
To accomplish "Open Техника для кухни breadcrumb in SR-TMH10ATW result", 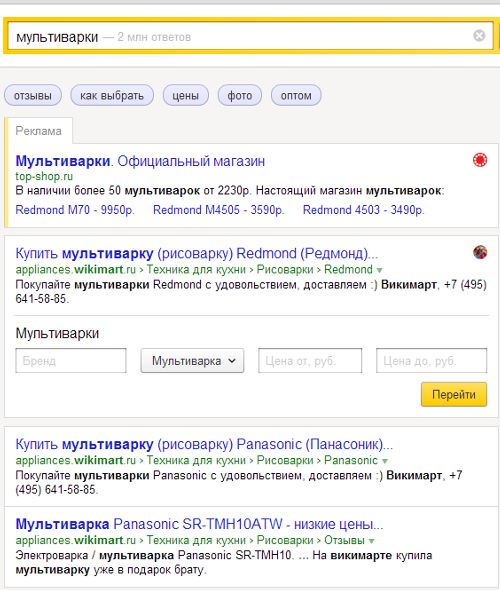I will (196, 541).
